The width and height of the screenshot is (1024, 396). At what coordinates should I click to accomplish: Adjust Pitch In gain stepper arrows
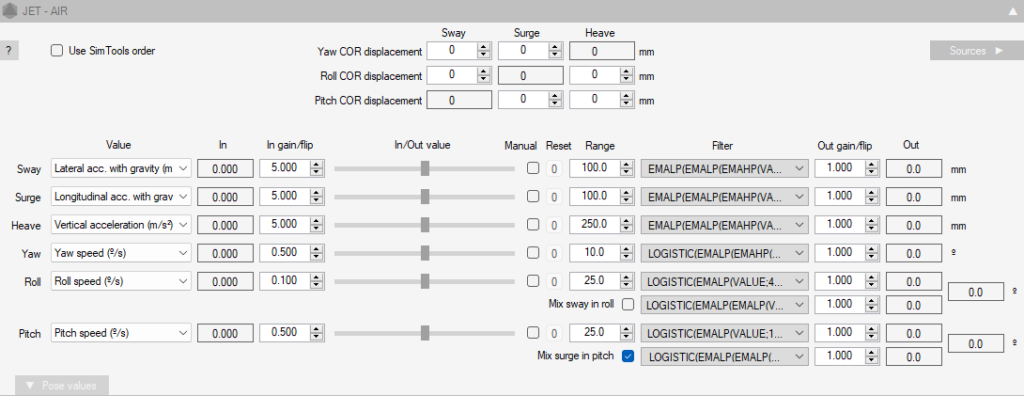(x=317, y=332)
